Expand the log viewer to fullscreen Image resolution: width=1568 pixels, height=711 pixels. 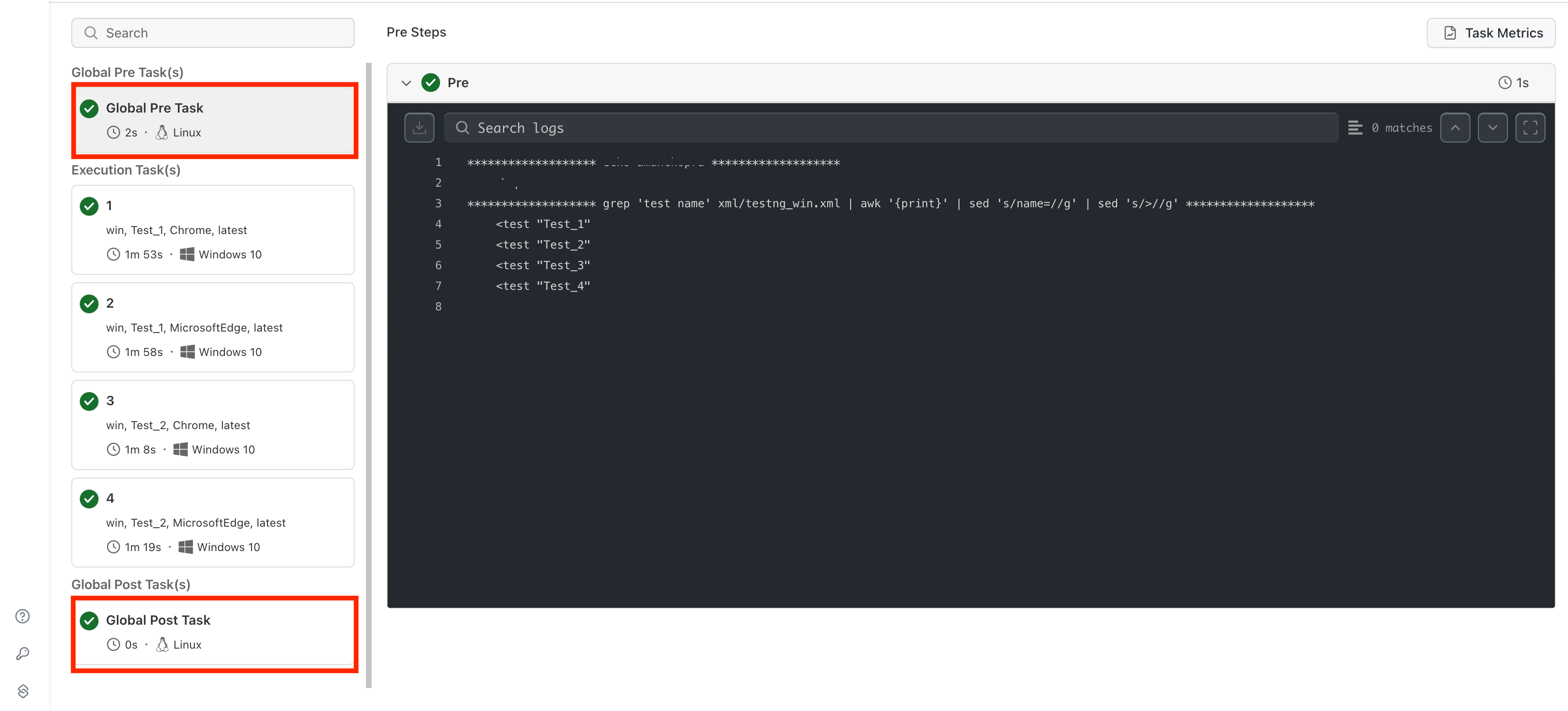1531,127
